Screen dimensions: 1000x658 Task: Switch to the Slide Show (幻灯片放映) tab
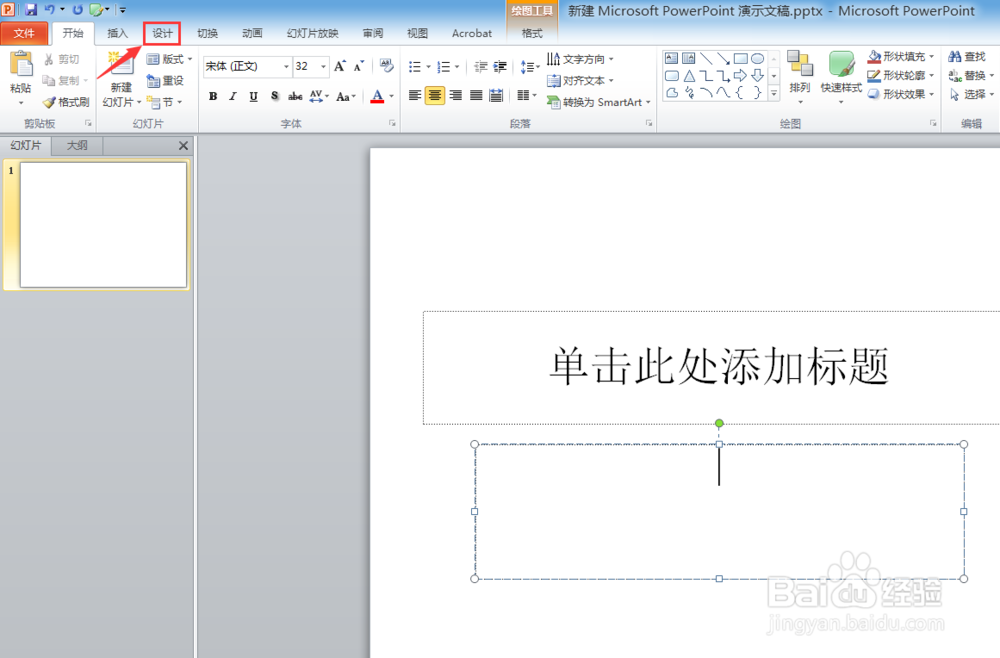[x=312, y=33]
